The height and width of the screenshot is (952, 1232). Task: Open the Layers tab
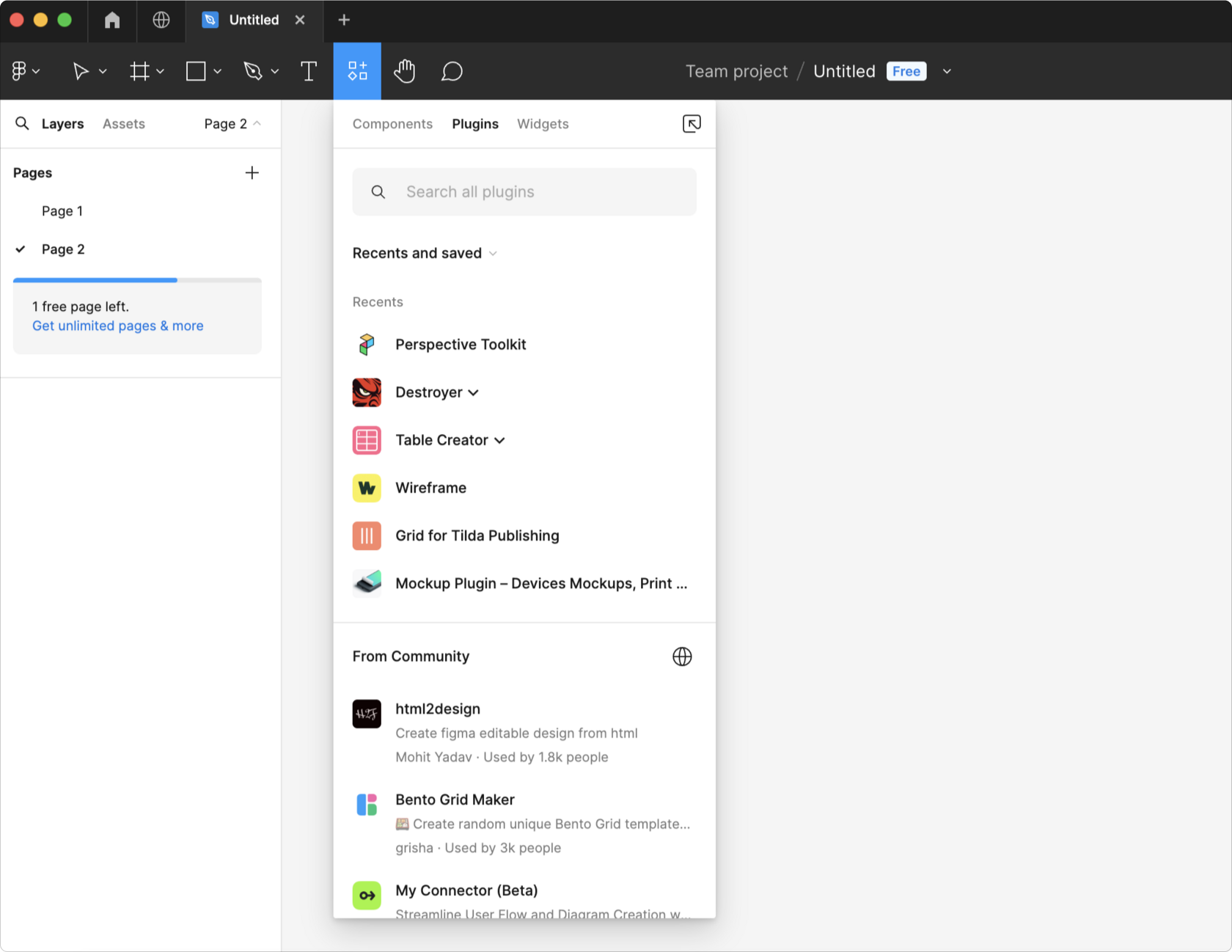pos(62,124)
